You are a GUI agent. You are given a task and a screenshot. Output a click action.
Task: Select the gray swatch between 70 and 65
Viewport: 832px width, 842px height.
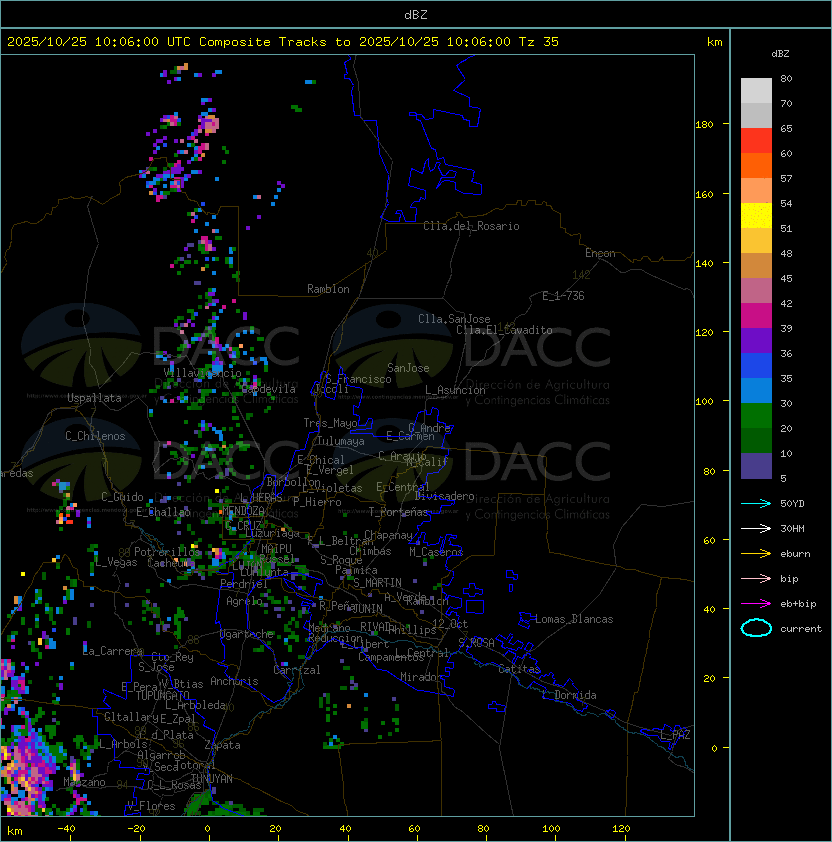(756, 115)
